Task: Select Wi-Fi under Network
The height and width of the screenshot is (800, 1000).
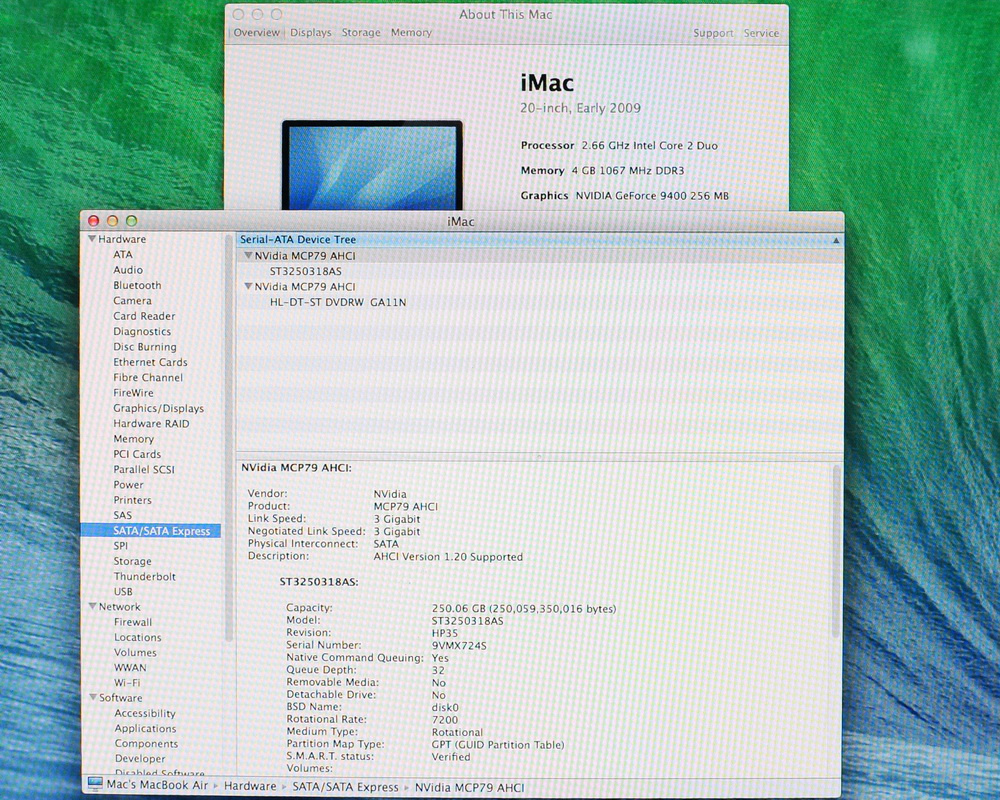Action: tap(127, 683)
